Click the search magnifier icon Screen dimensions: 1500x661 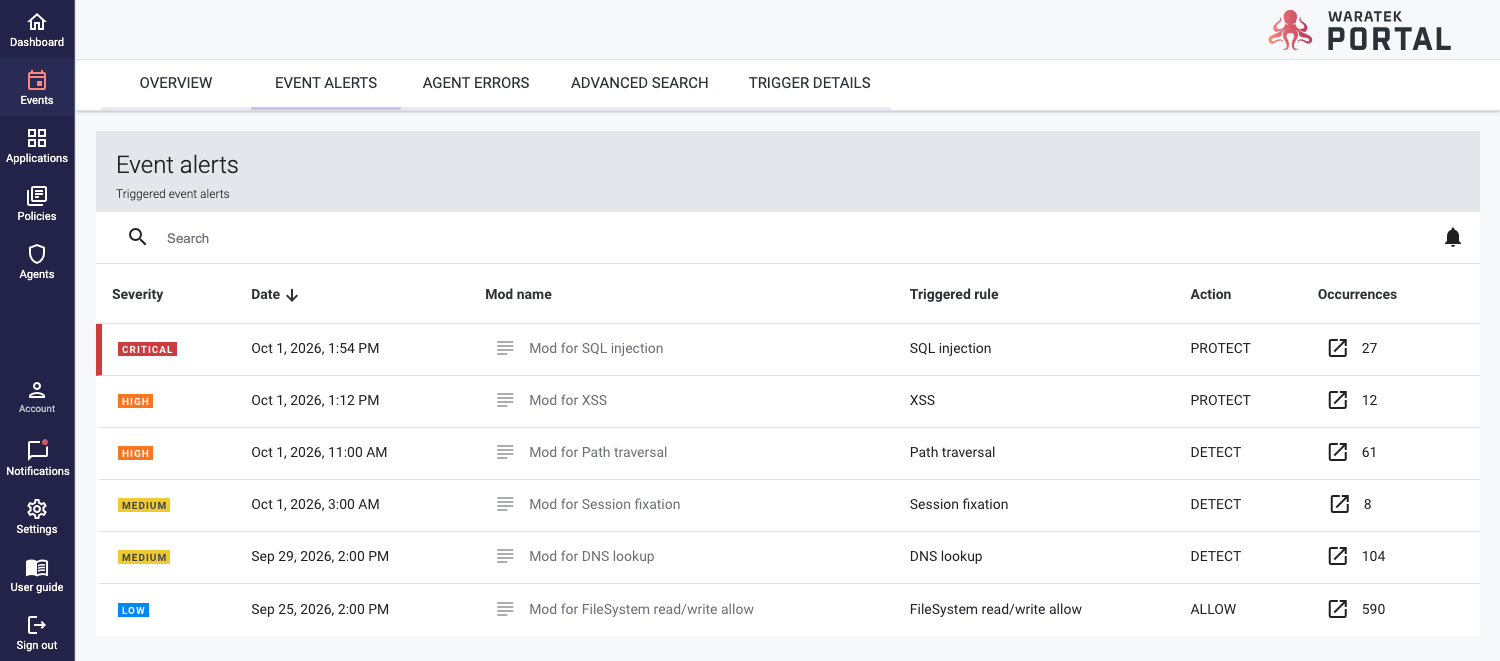coord(138,237)
